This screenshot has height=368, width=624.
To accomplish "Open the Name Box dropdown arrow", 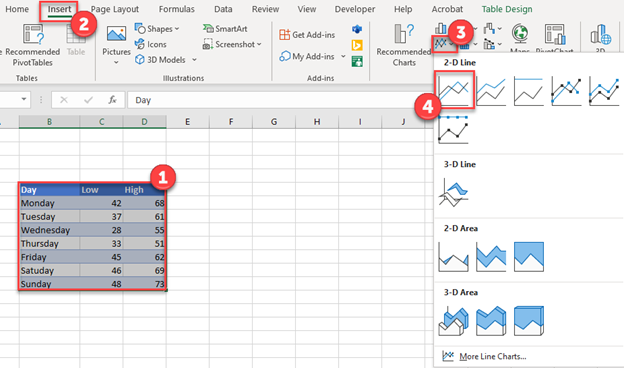I will (24, 99).
